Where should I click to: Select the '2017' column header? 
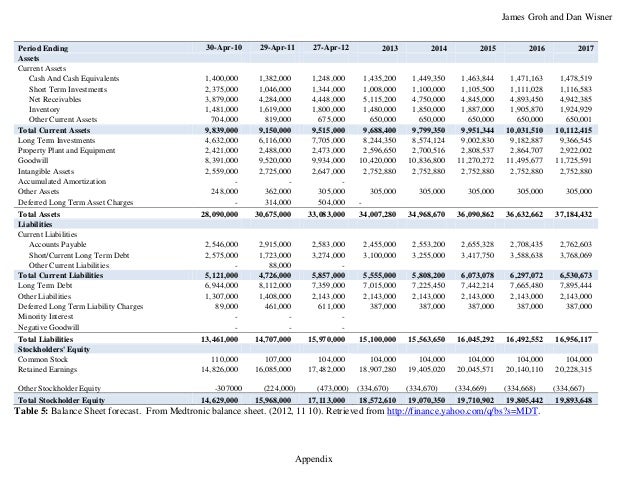[586, 48]
